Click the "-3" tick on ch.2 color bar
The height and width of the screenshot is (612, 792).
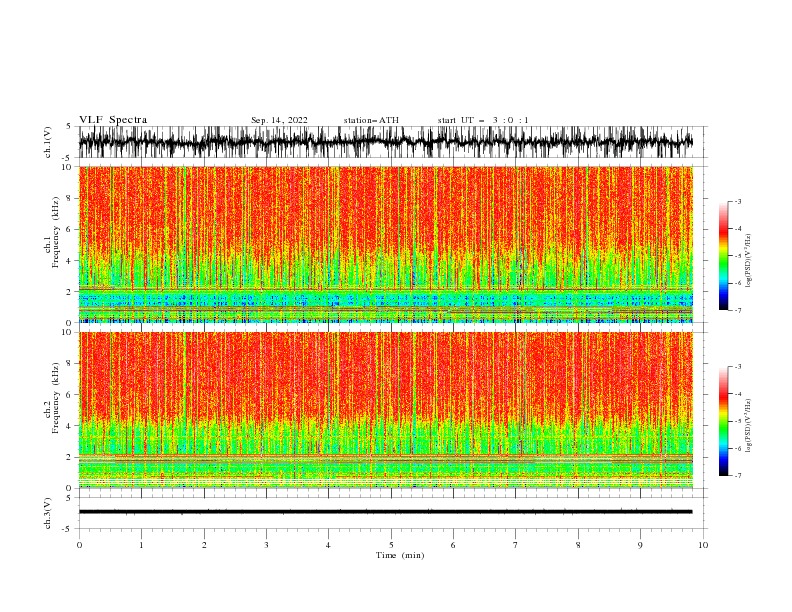coord(737,367)
